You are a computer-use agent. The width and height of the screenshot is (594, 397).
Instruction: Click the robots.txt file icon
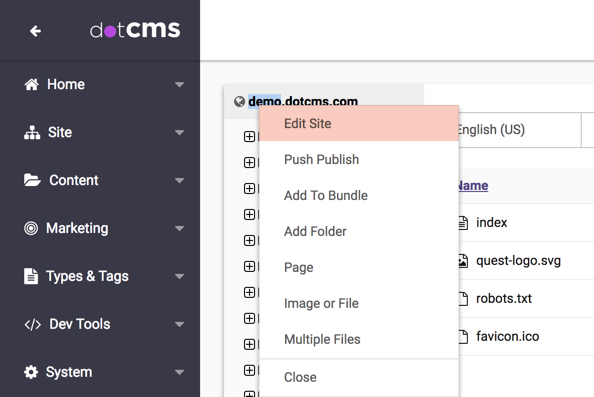[463, 299]
